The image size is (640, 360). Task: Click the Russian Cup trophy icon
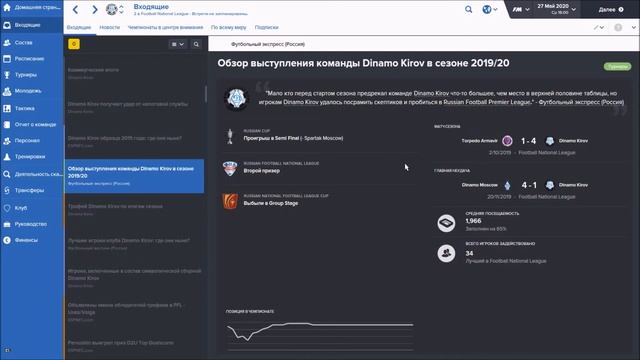(x=230, y=136)
